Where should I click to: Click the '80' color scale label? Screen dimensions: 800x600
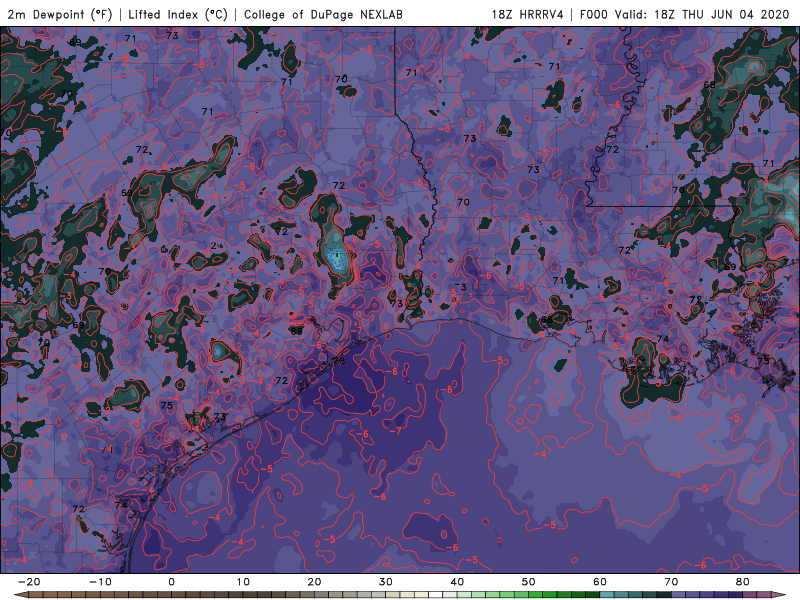tap(743, 582)
